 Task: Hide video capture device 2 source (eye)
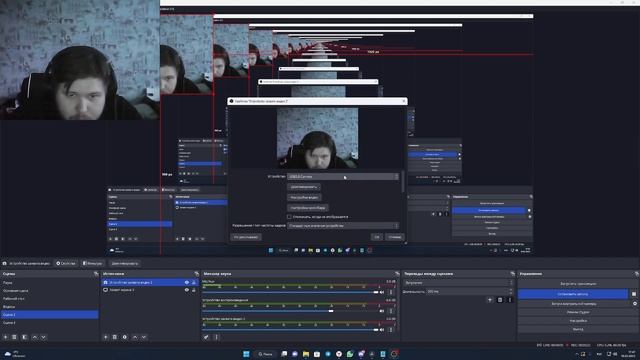point(187,282)
